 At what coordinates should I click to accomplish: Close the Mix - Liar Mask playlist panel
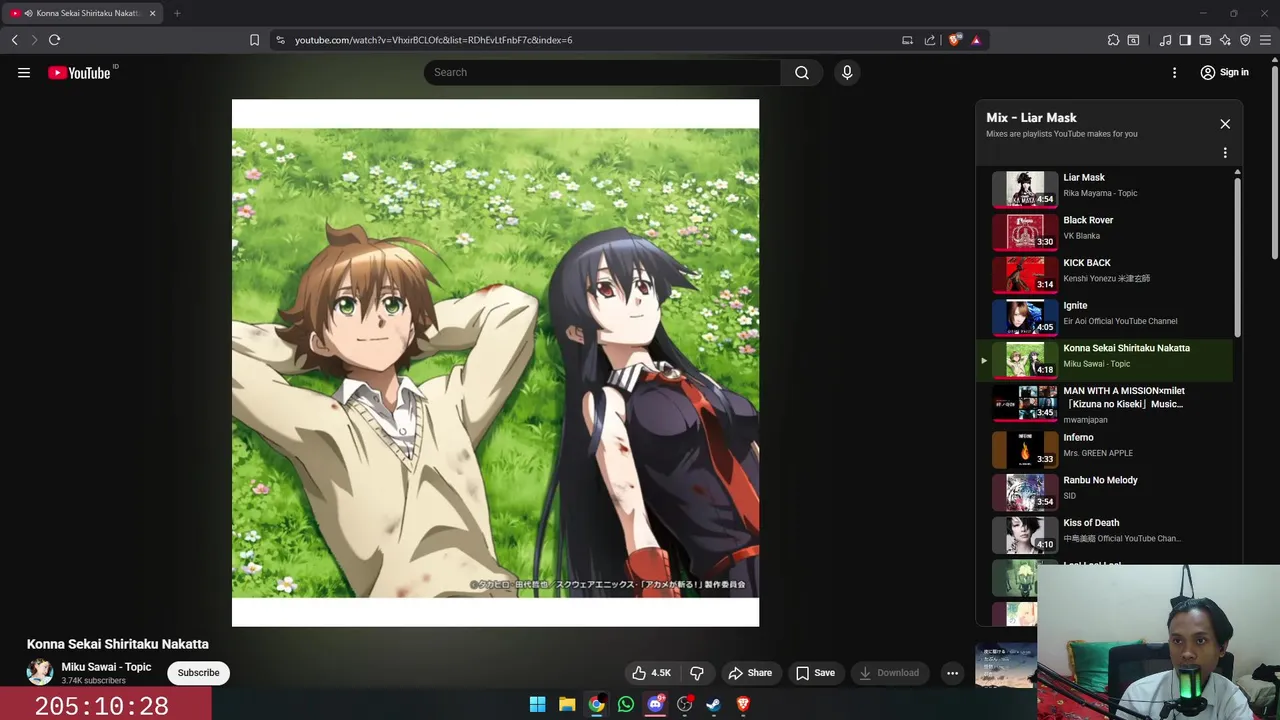(x=1225, y=124)
